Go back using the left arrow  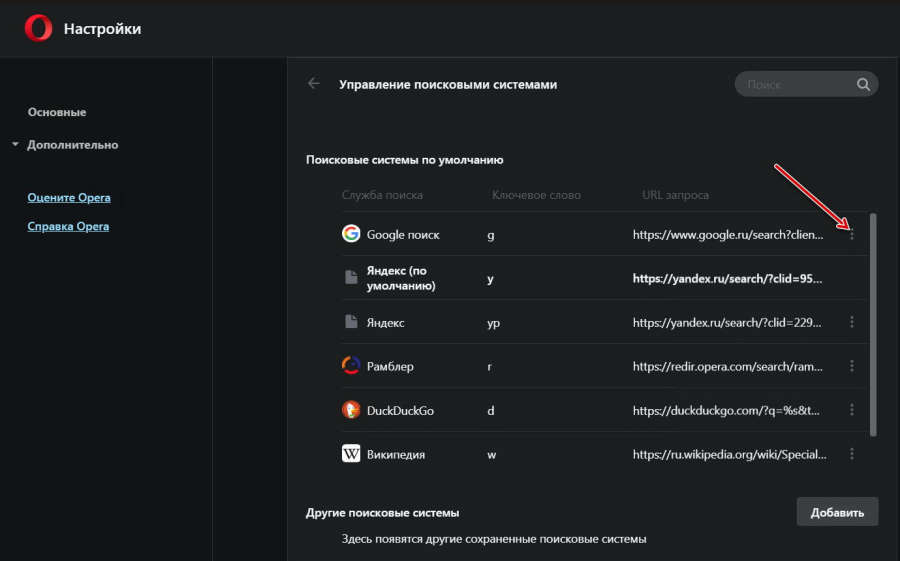click(x=313, y=84)
